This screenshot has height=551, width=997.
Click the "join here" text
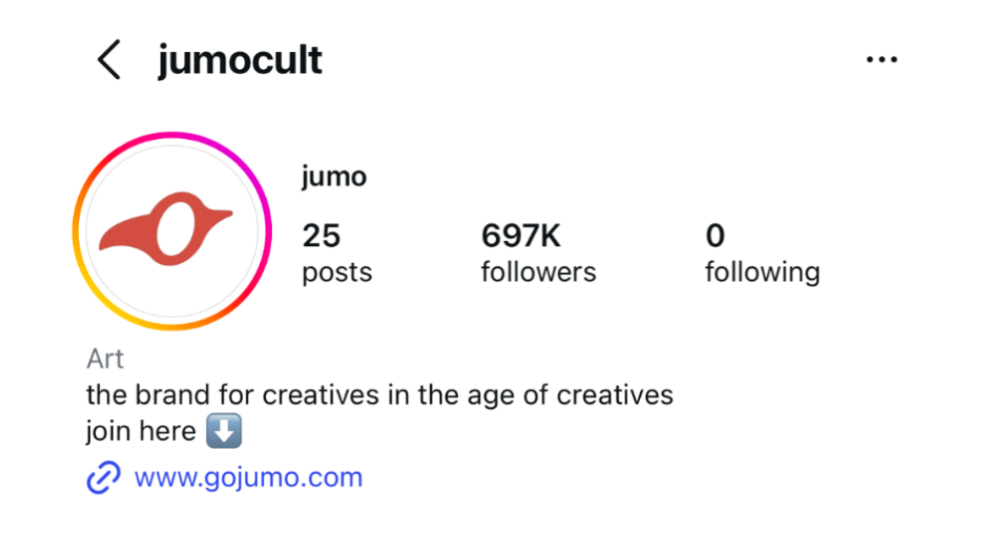click(x=140, y=433)
